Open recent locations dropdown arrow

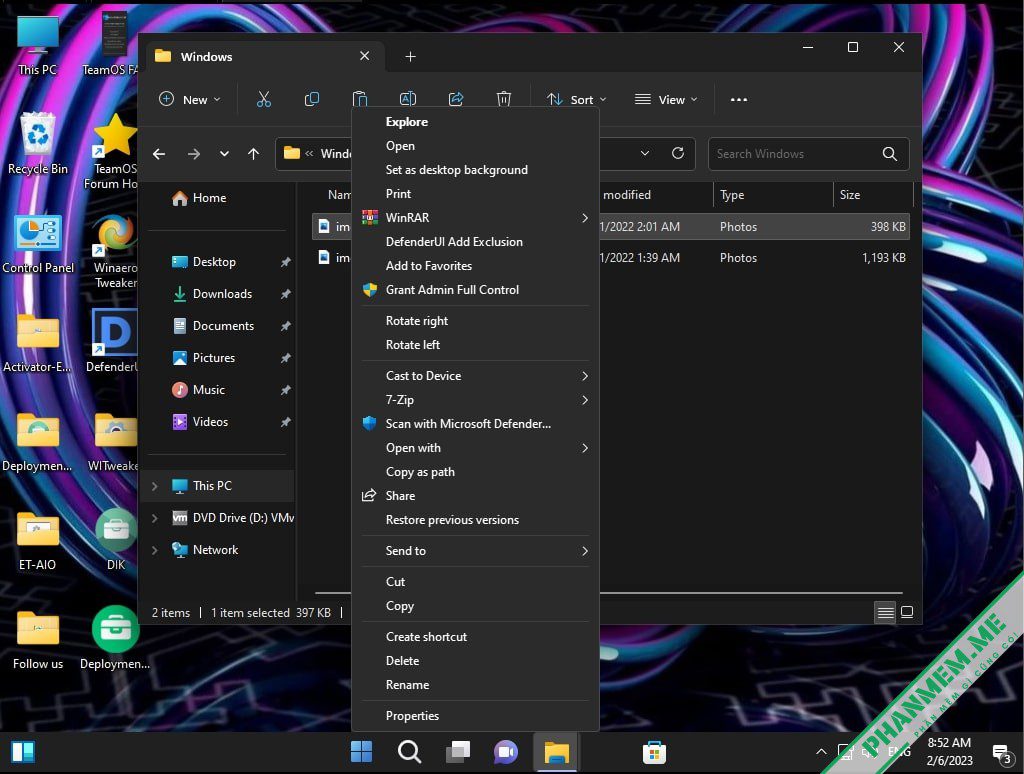click(x=224, y=154)
